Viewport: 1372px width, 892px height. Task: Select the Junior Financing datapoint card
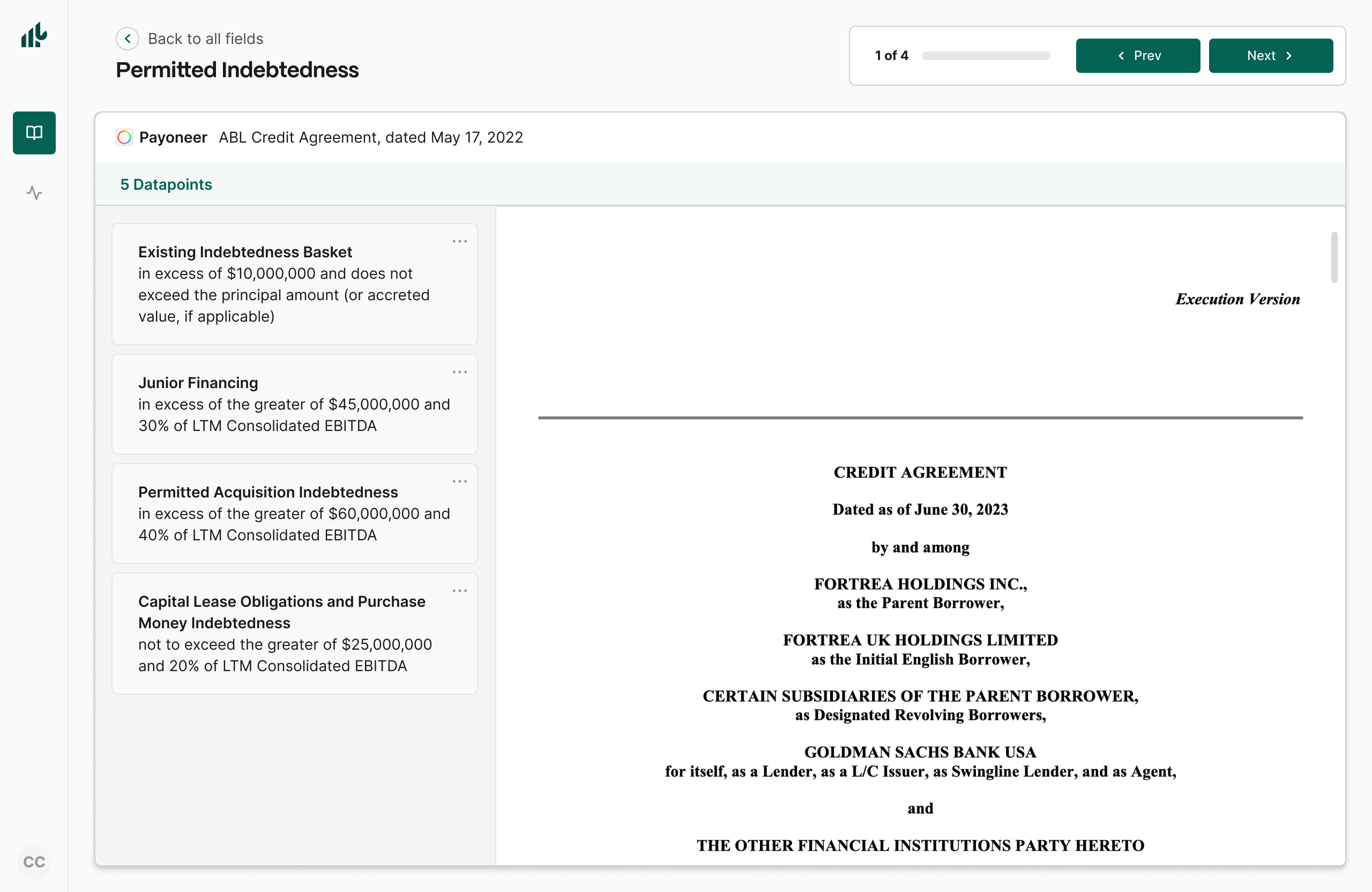[x=294, y=404]
